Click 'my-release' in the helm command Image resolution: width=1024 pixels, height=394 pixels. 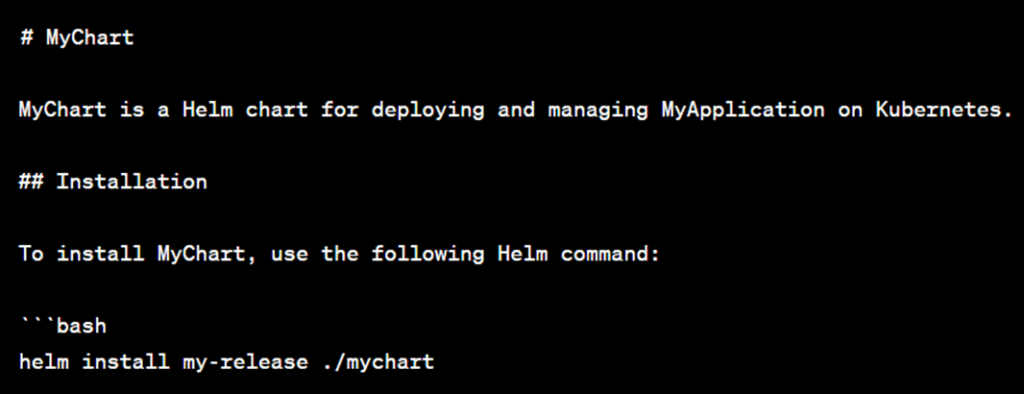245,362
